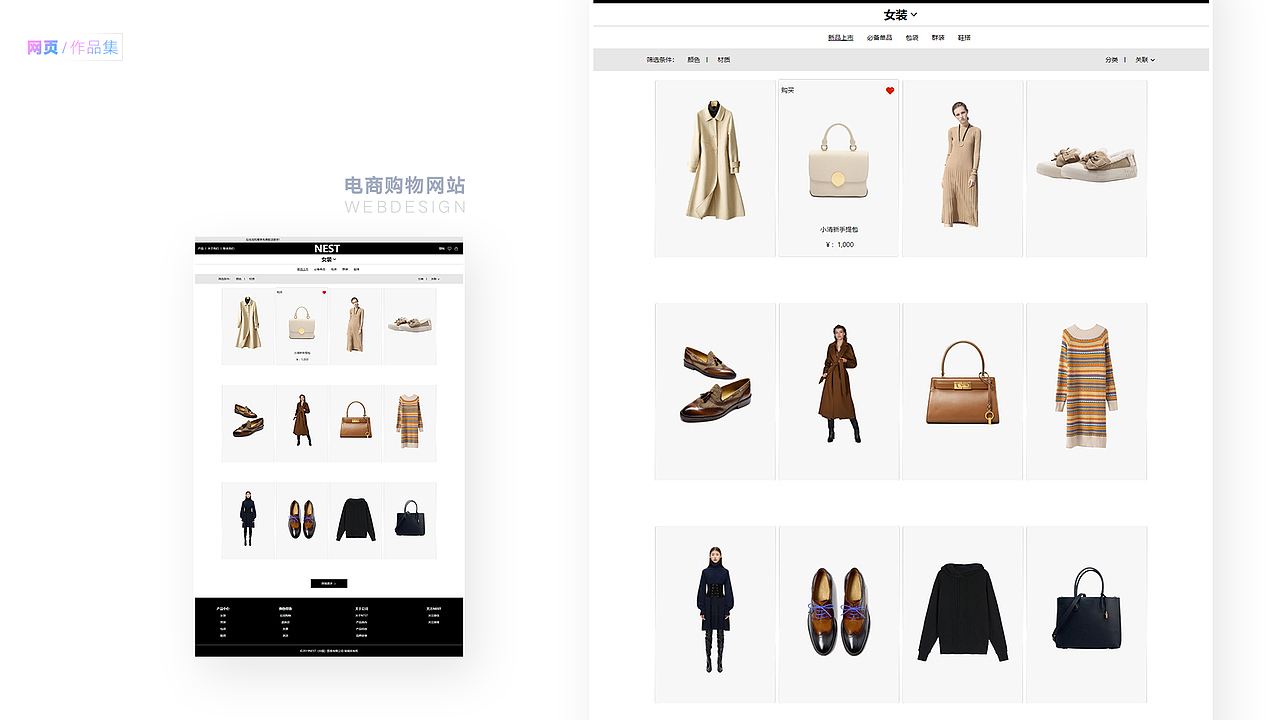
Task: Switch to the 裙装 tab
Action: coord(938,38)
